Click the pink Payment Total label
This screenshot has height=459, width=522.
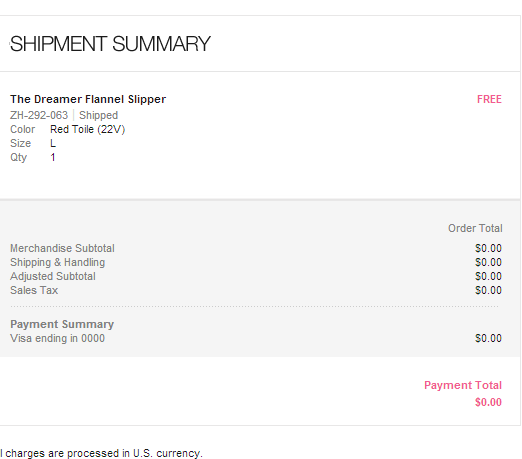(463, 385)
